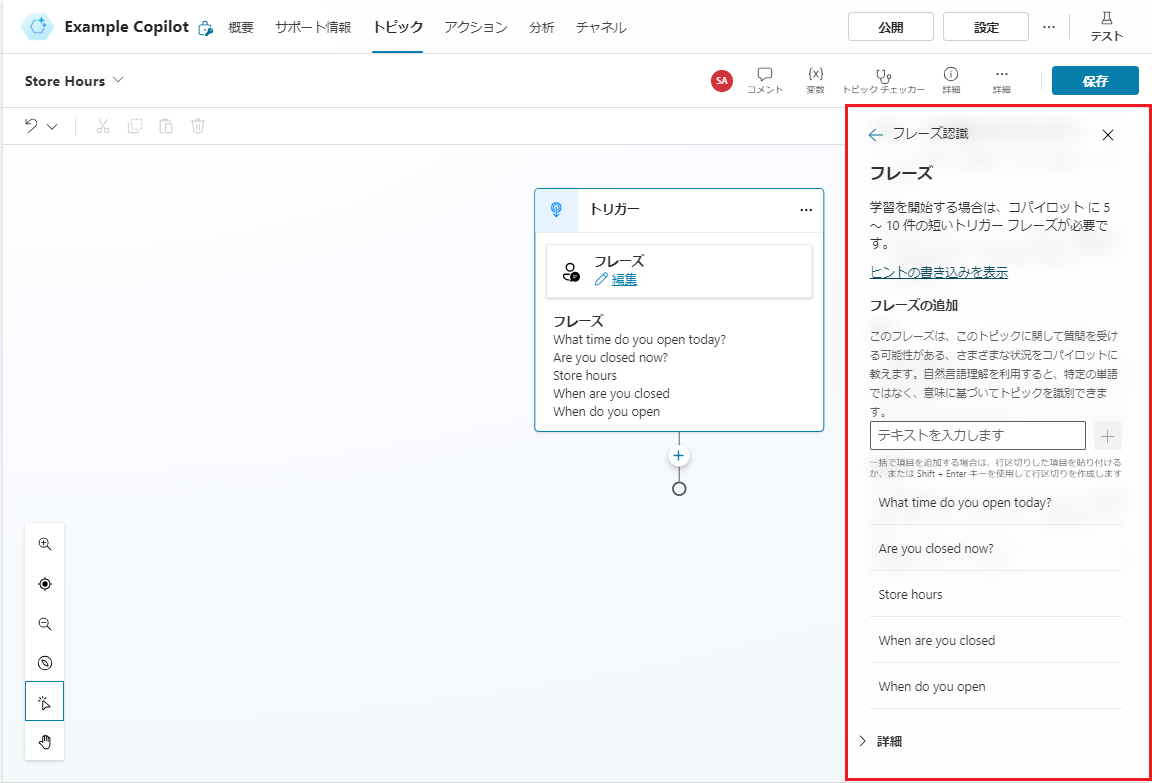Open the テスト test flask icon
Screen dimensions: 1152x783
1106,26
